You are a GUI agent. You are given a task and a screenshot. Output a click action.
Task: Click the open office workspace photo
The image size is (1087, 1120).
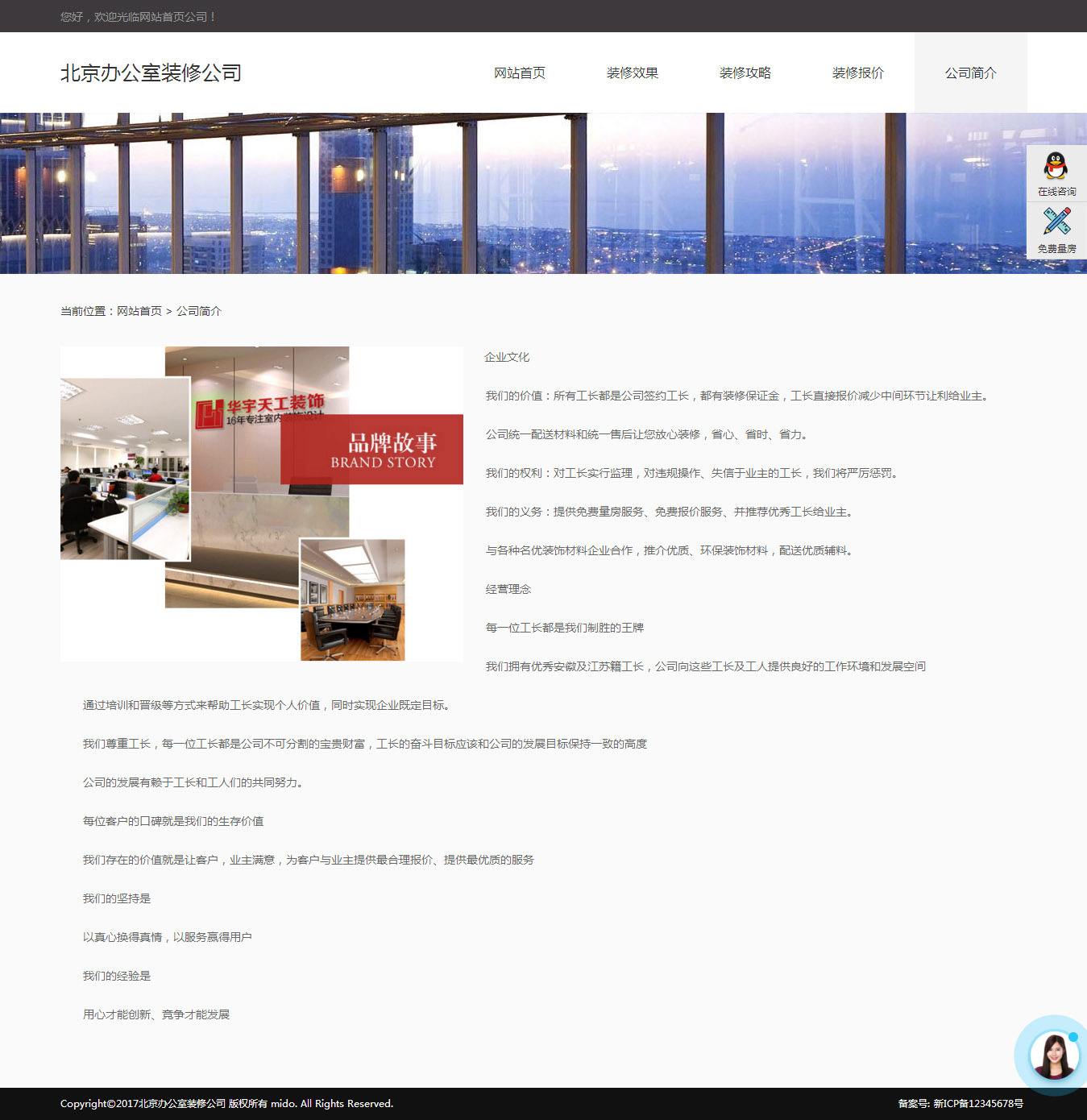[125, 468]
